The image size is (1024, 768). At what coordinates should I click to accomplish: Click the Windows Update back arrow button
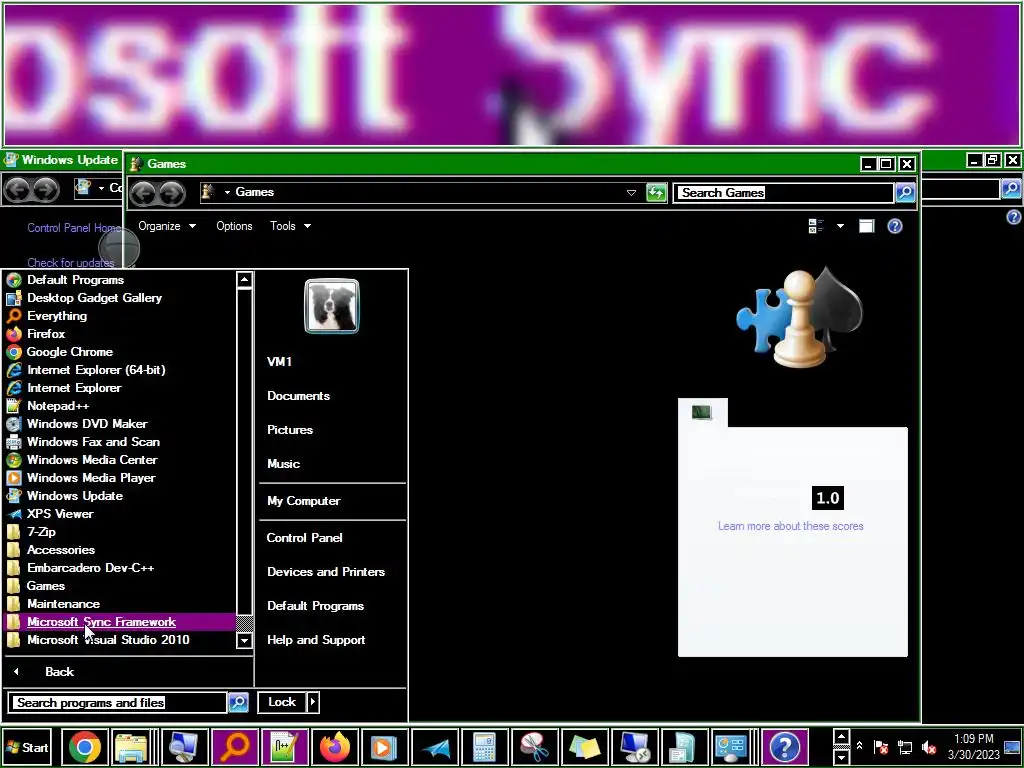tap(18, 189)
